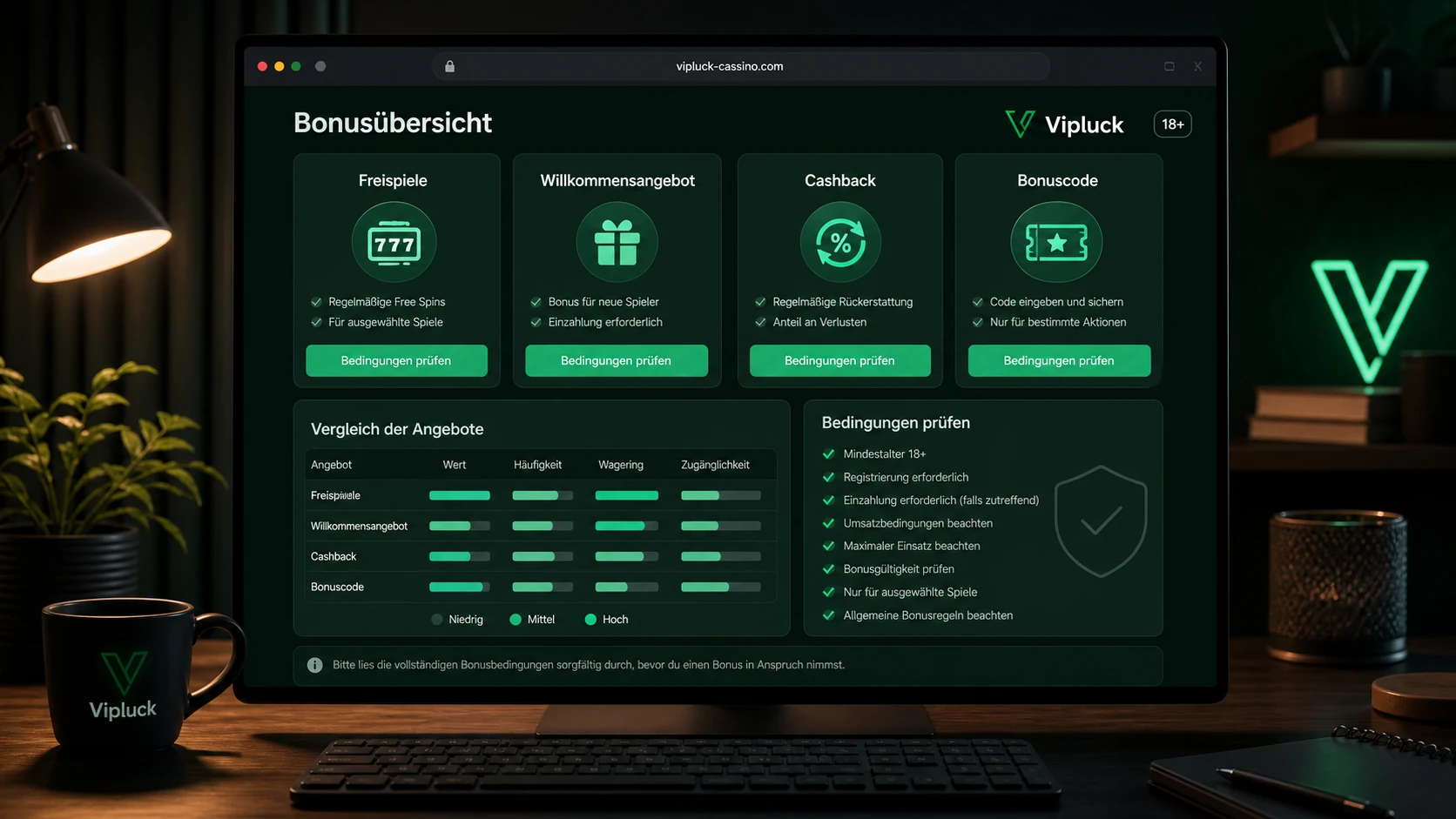Click checkmark beside Registrierung erforderlich
The width and height of the screenshot is (1456, 819).
(x=828, y=477)
